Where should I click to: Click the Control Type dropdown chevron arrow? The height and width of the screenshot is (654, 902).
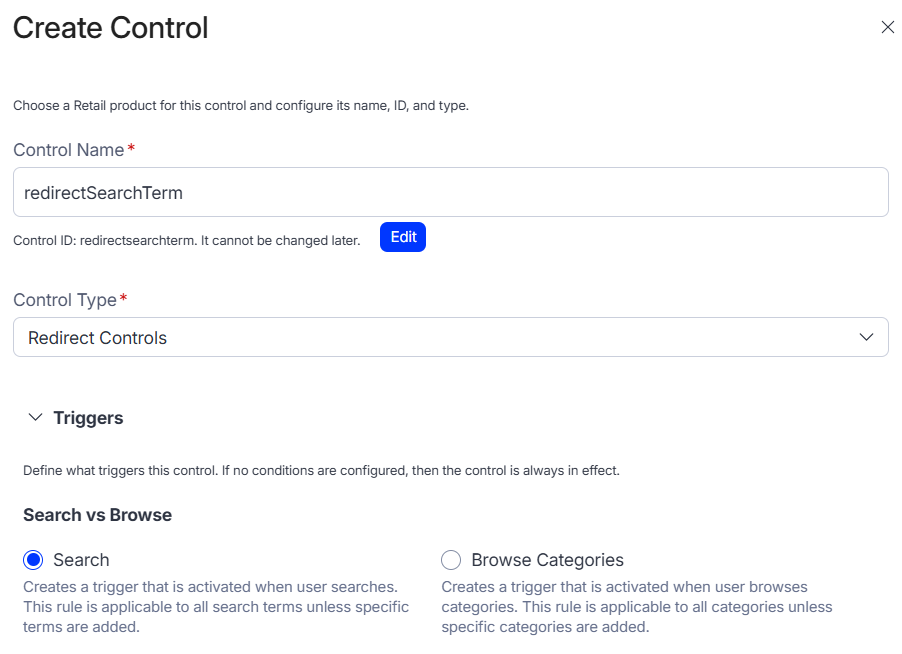pyautogui.click(x=867, y=338)
